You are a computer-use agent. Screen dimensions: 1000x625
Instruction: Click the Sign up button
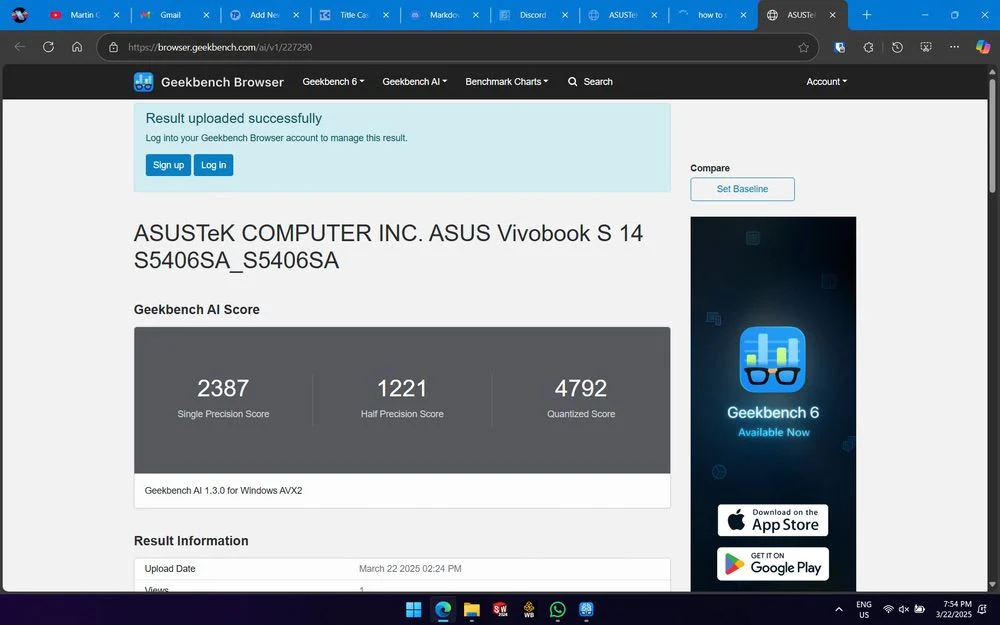168,165
